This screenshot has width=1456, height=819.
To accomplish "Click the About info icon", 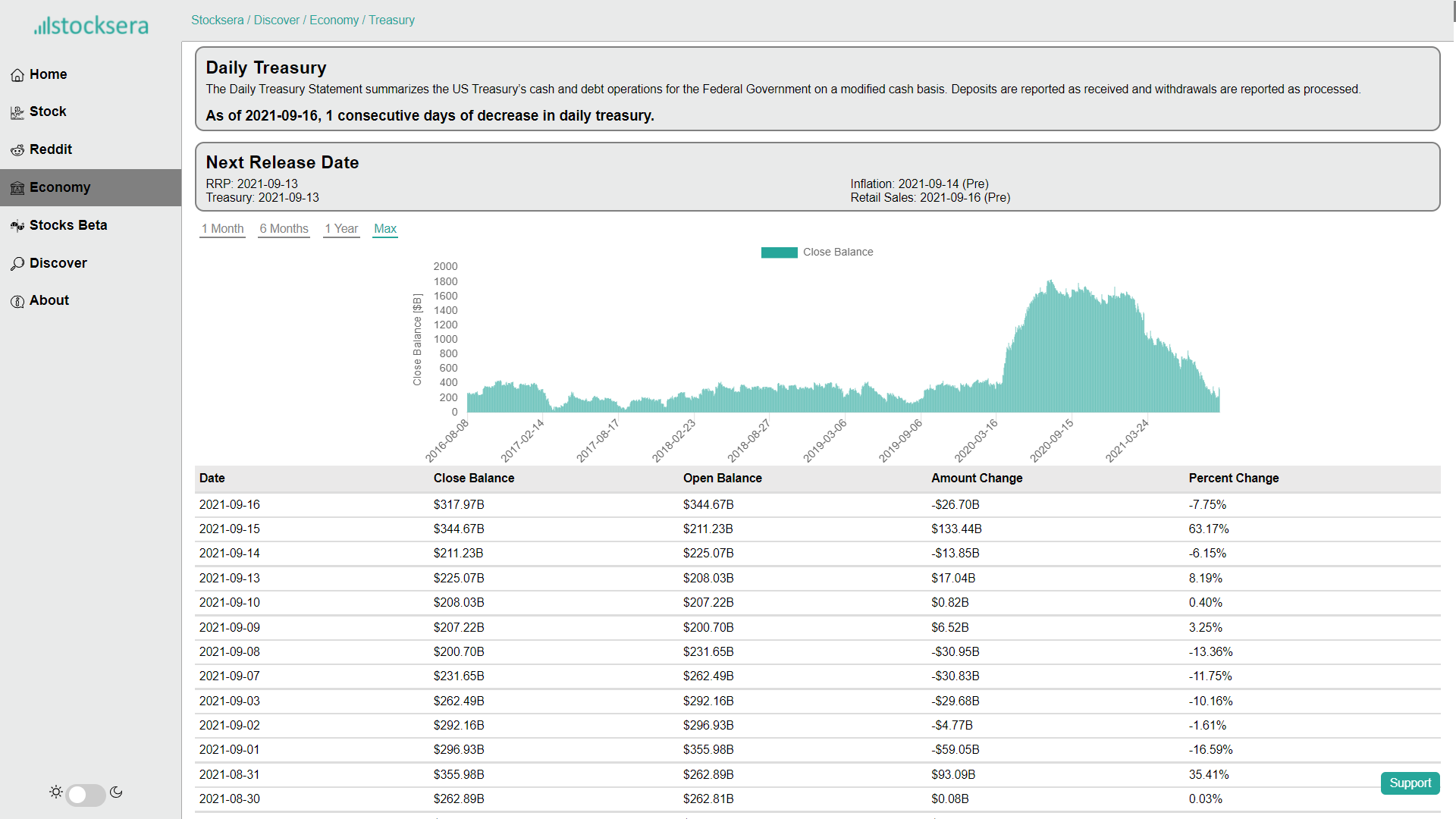I will pos(17,301).
